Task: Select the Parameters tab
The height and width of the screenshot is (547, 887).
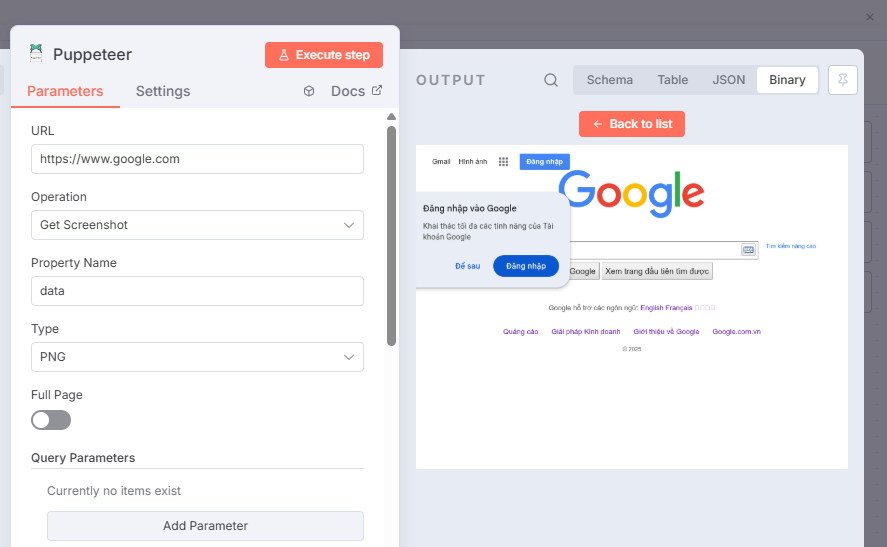Action: pos(65,91)
